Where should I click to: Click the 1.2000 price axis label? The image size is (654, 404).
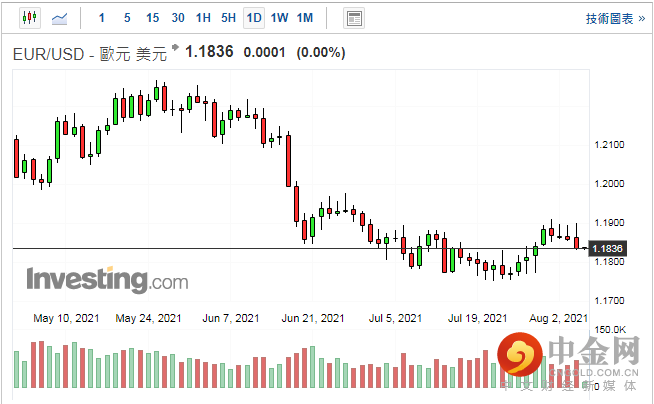pos(607,184)
